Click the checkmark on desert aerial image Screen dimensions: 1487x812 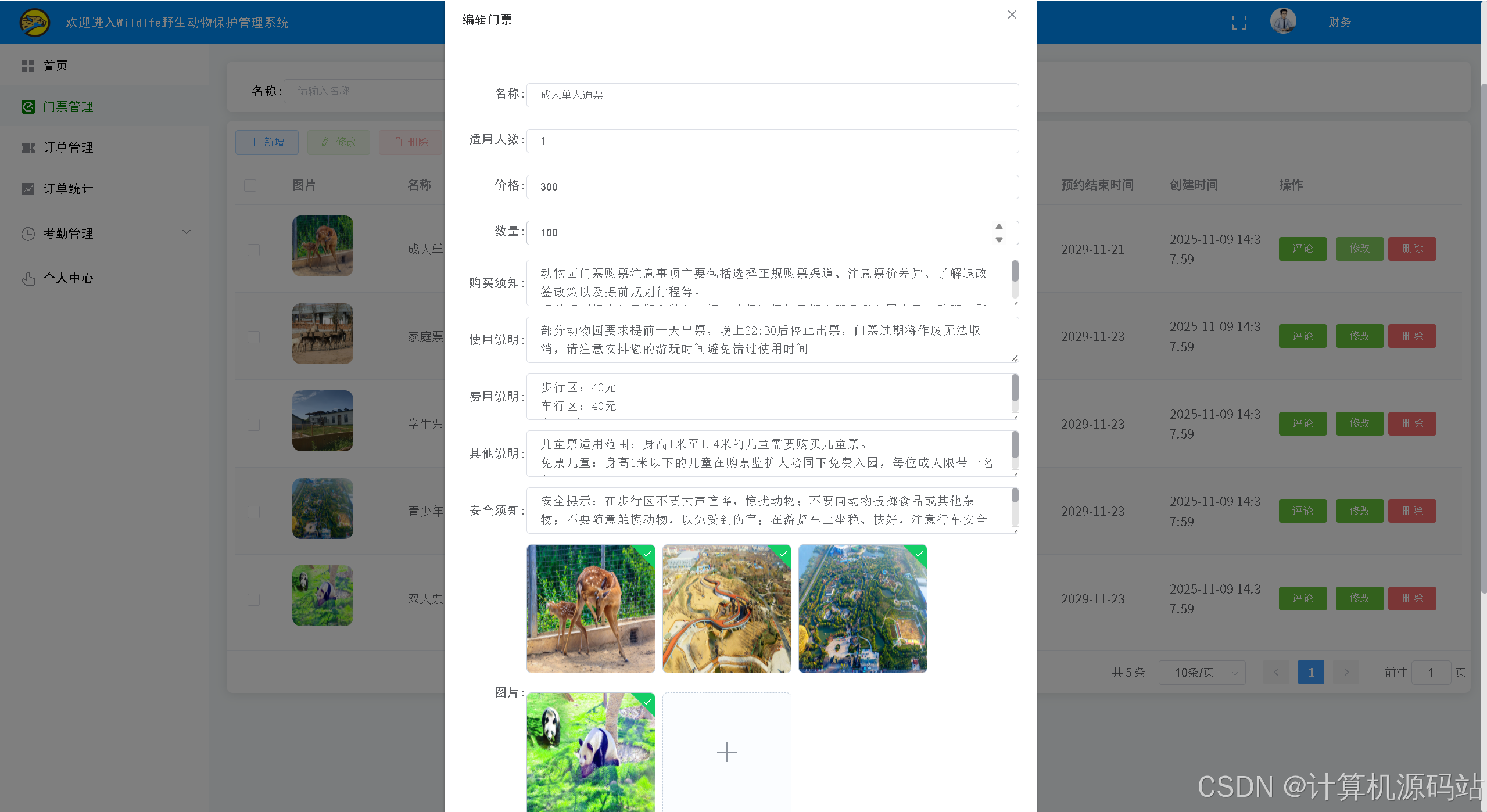click(783, 553)
